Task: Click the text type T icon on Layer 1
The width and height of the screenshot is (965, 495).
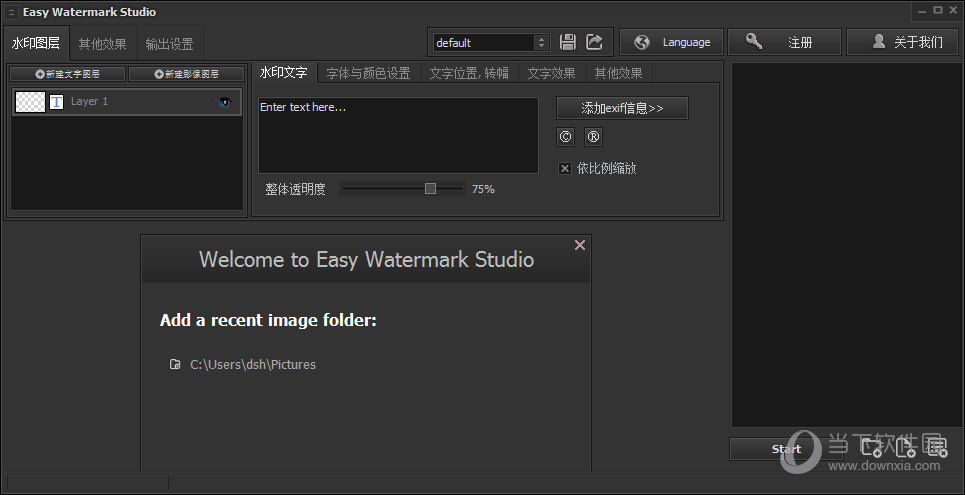Action: (56, 102)
